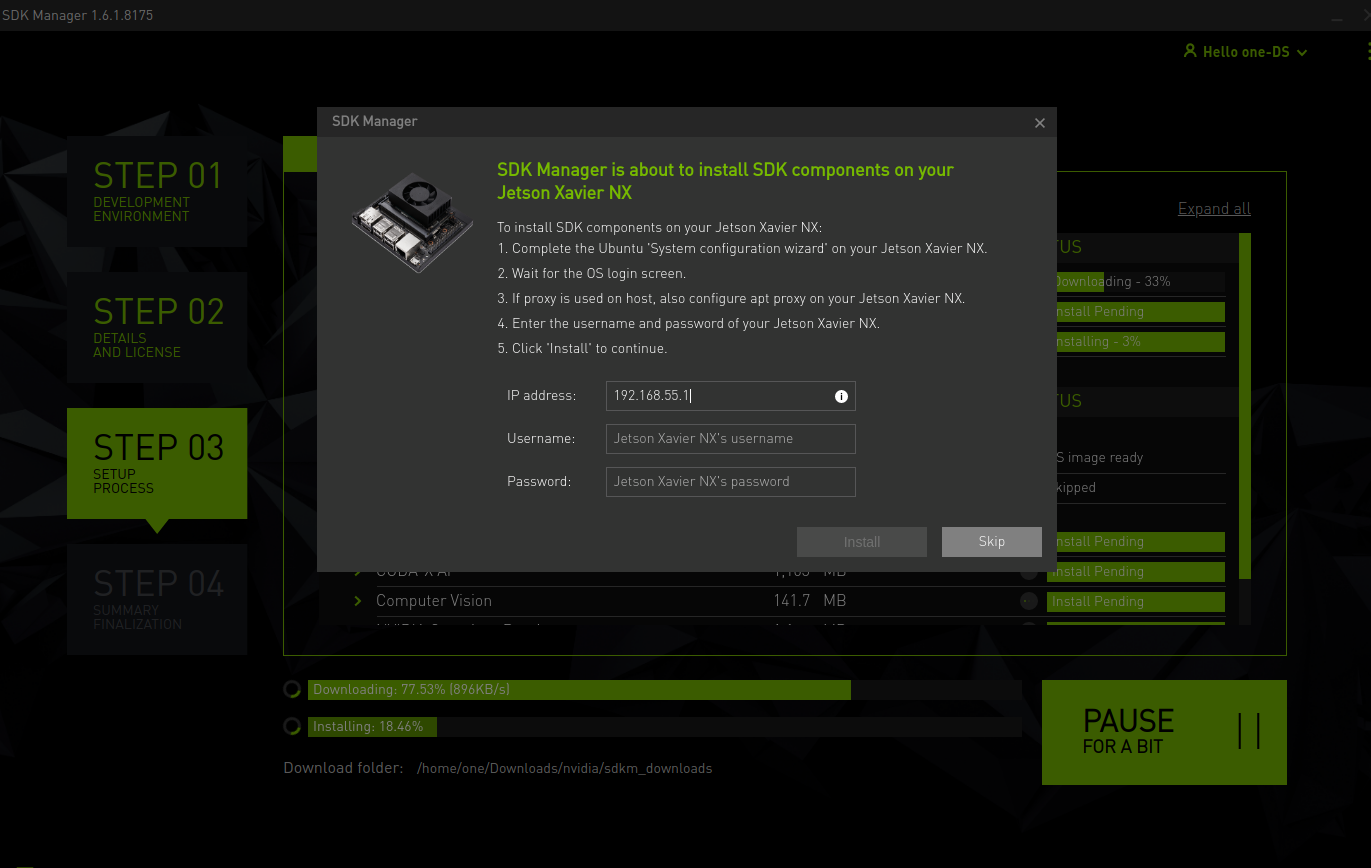Click the OS image ready status text

pyautogui.click(x=1098, y=458)
